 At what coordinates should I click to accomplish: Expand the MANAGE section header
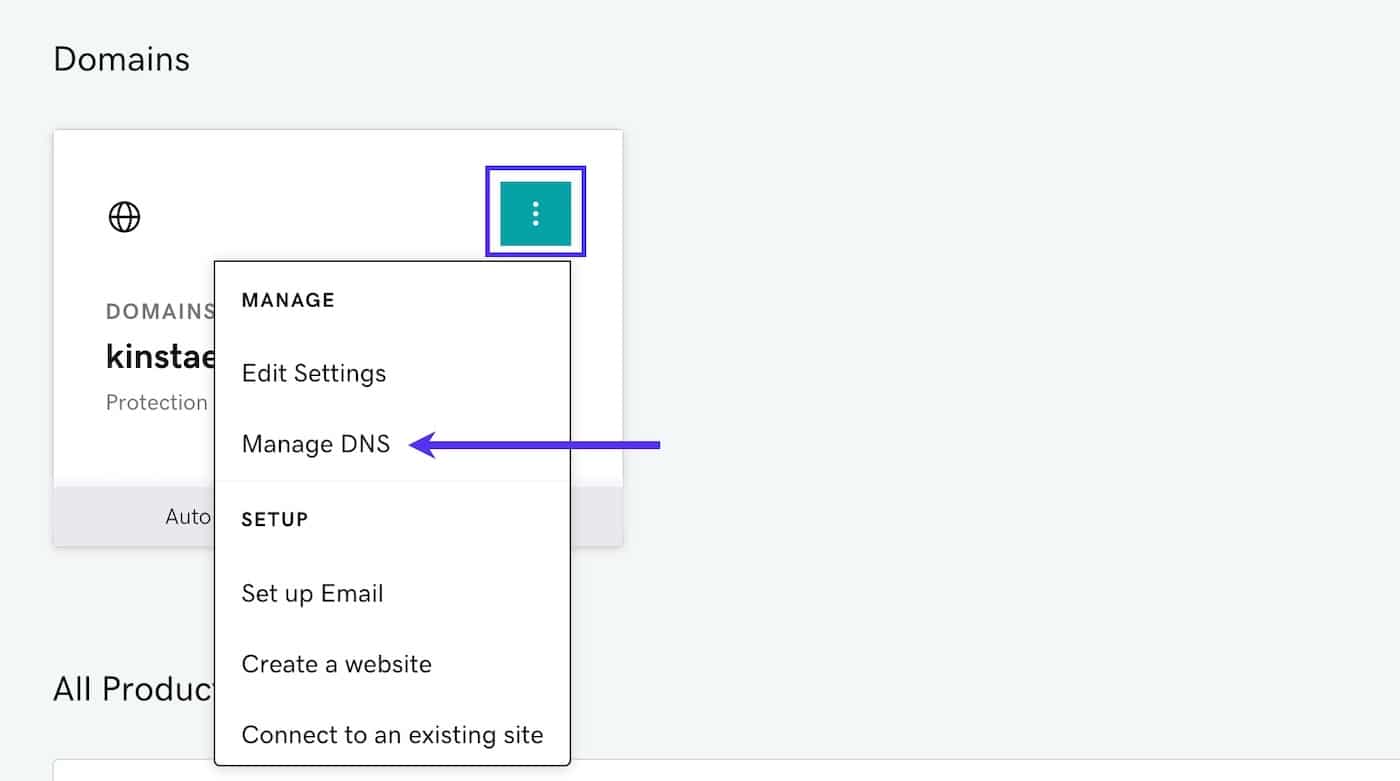pos(288,299)
